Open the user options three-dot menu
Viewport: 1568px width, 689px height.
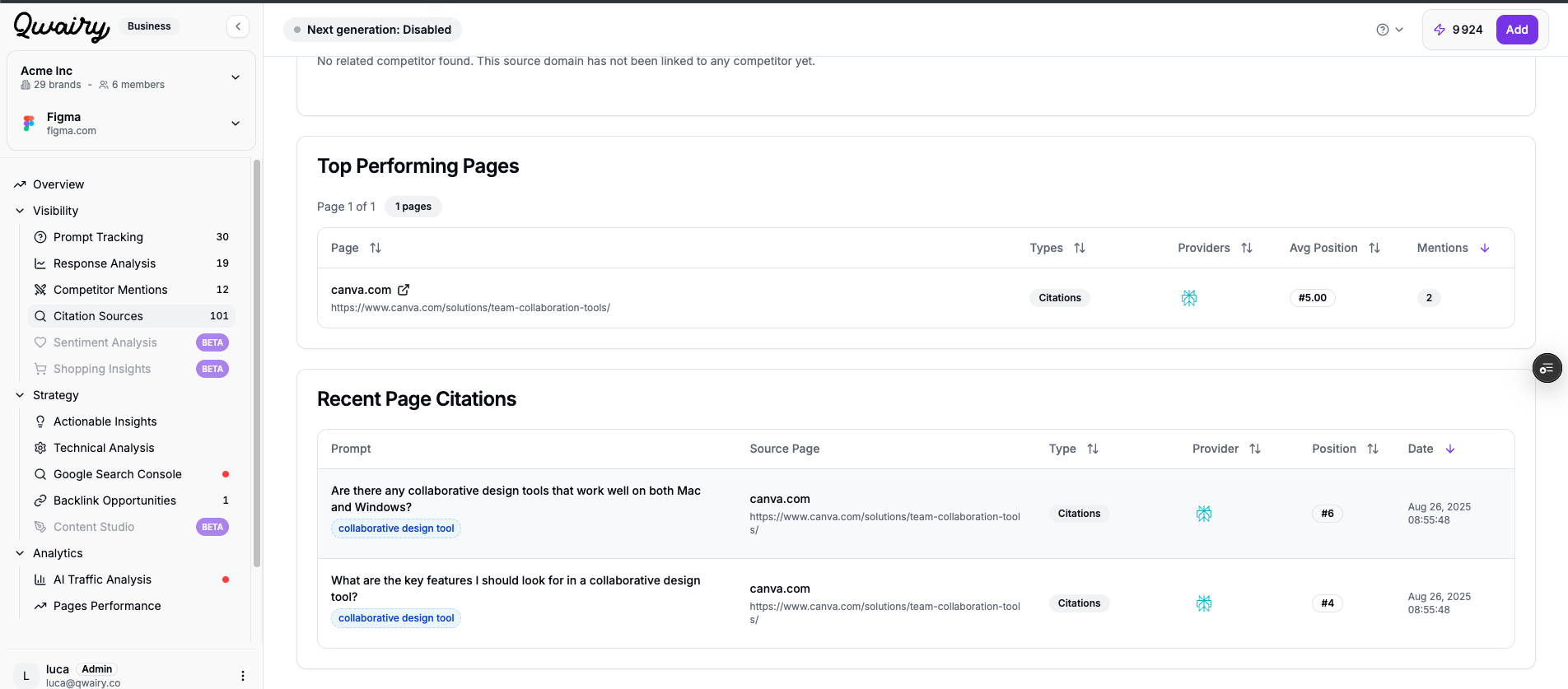pyautogui.click(x=243, y=676)
